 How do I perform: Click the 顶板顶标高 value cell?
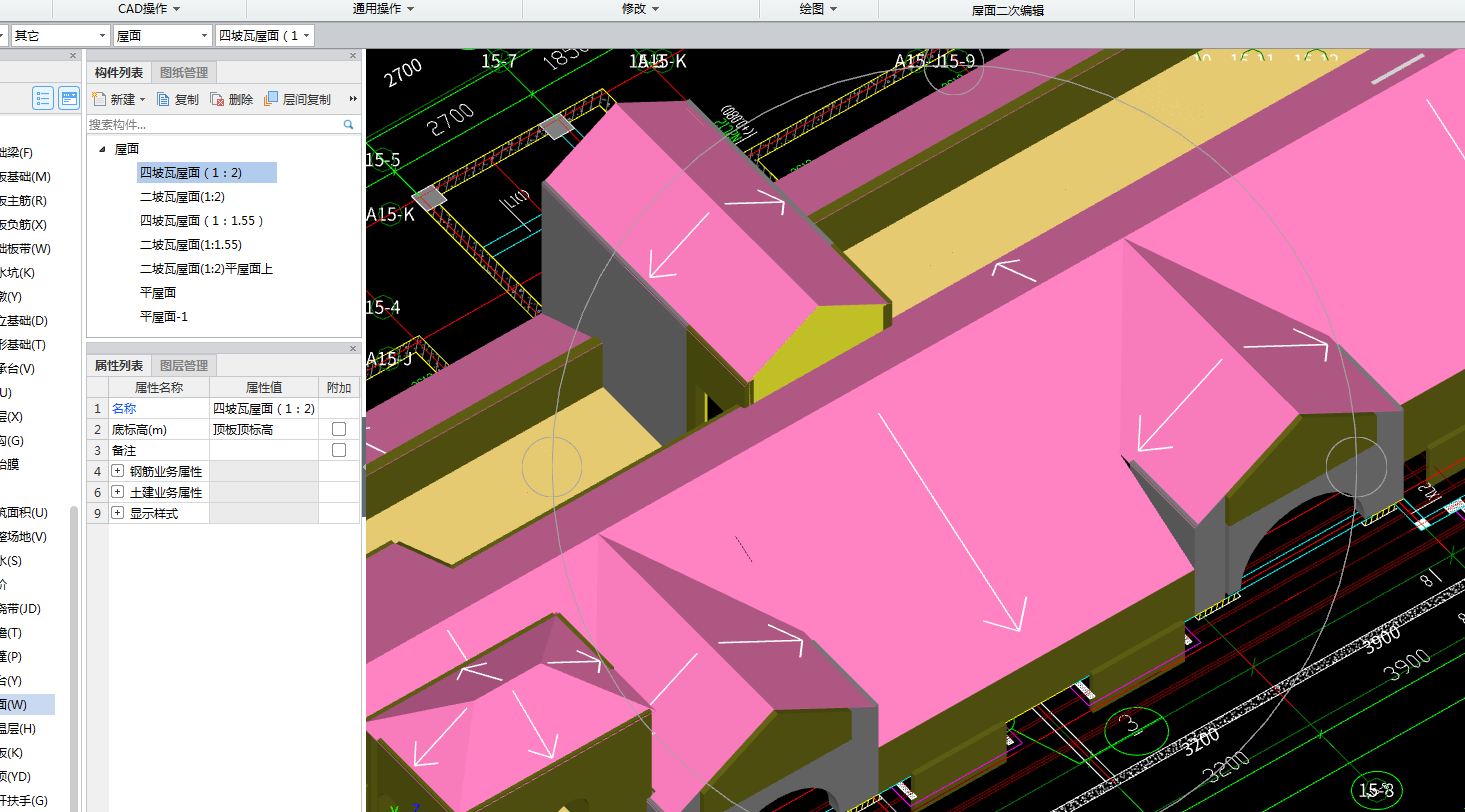pyautogui.click(x=264, y=429)
